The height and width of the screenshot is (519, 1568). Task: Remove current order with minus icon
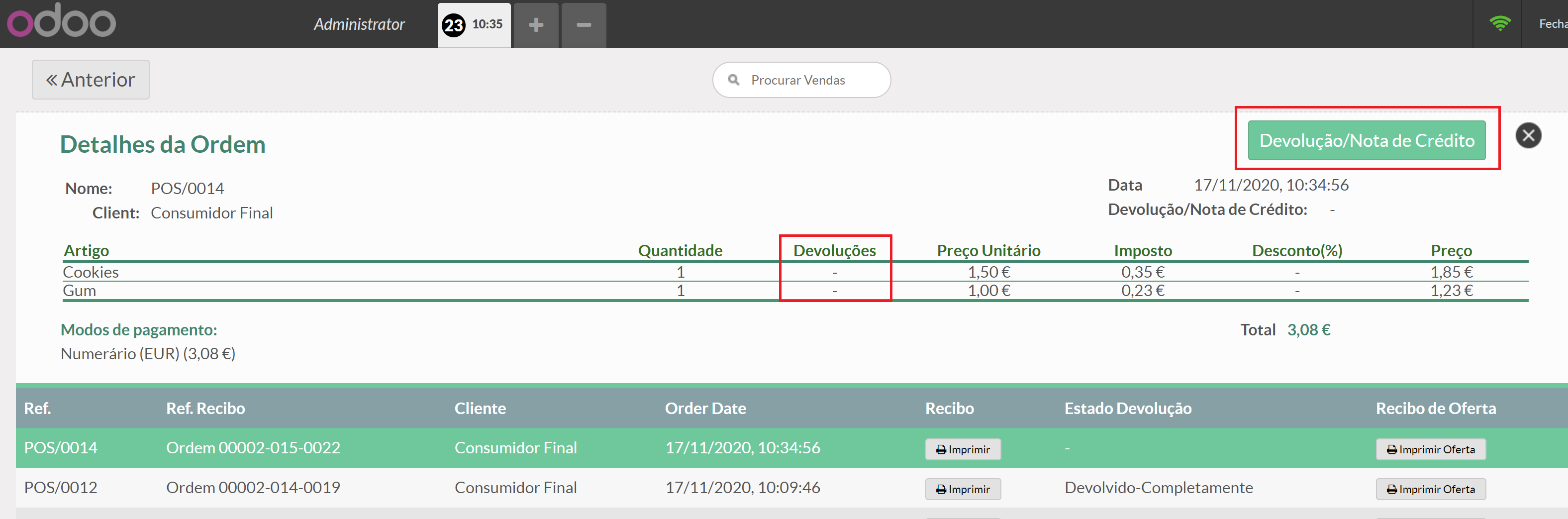pos(583,25)
